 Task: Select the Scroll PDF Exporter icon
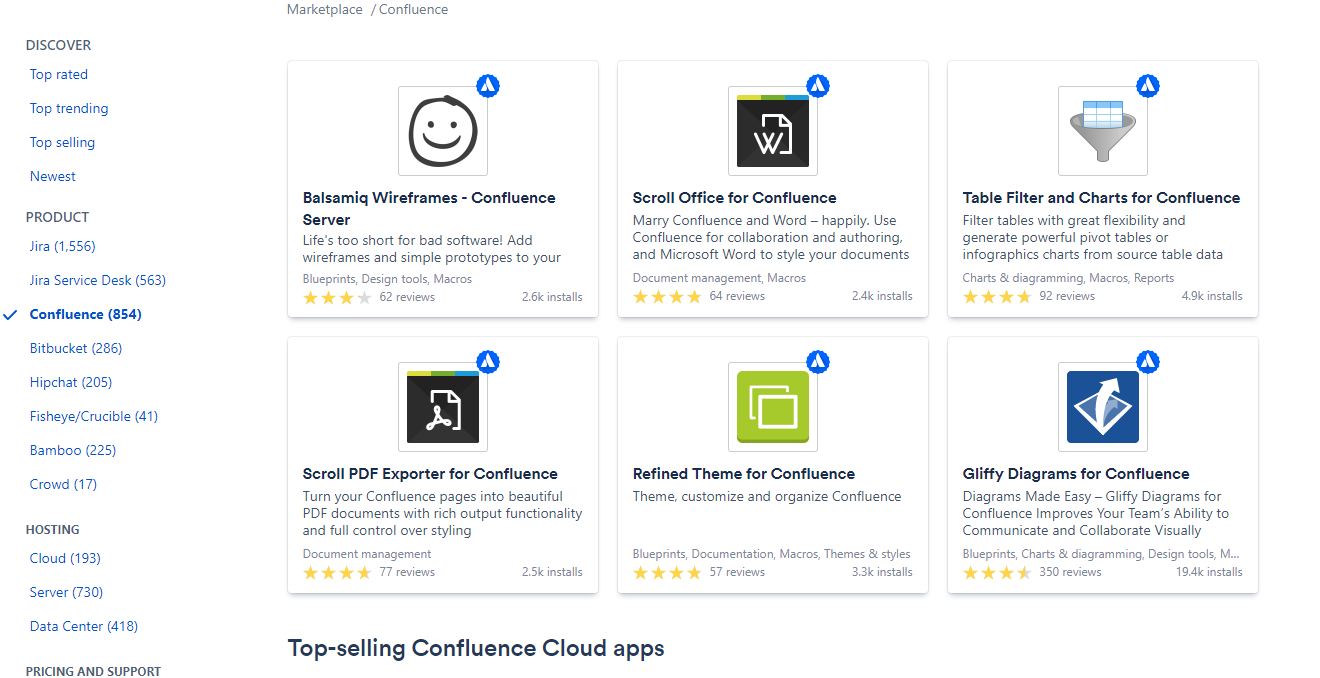(443, 407)
